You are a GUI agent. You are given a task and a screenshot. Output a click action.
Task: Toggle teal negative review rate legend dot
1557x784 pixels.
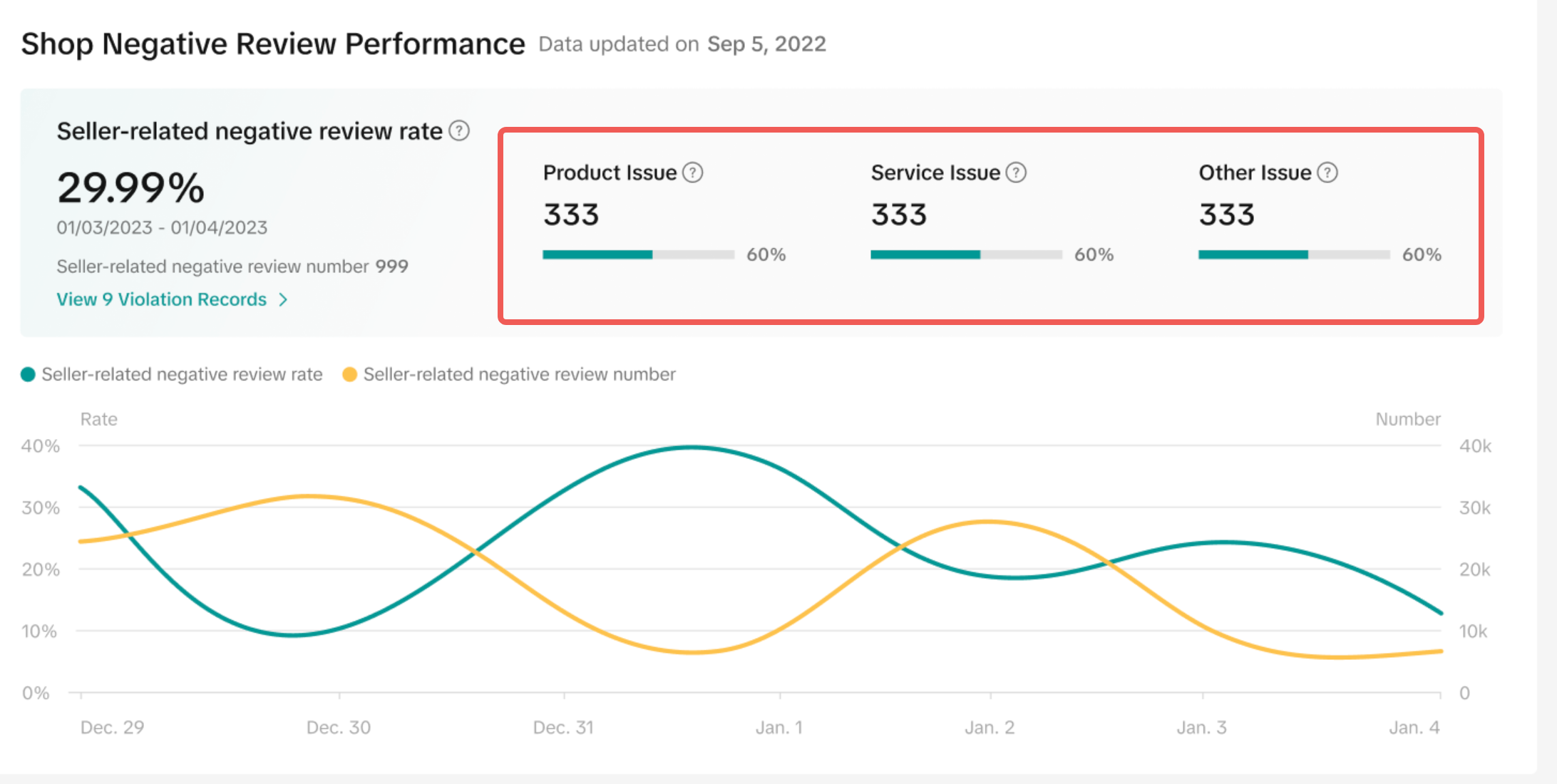(x=28, y=375)
